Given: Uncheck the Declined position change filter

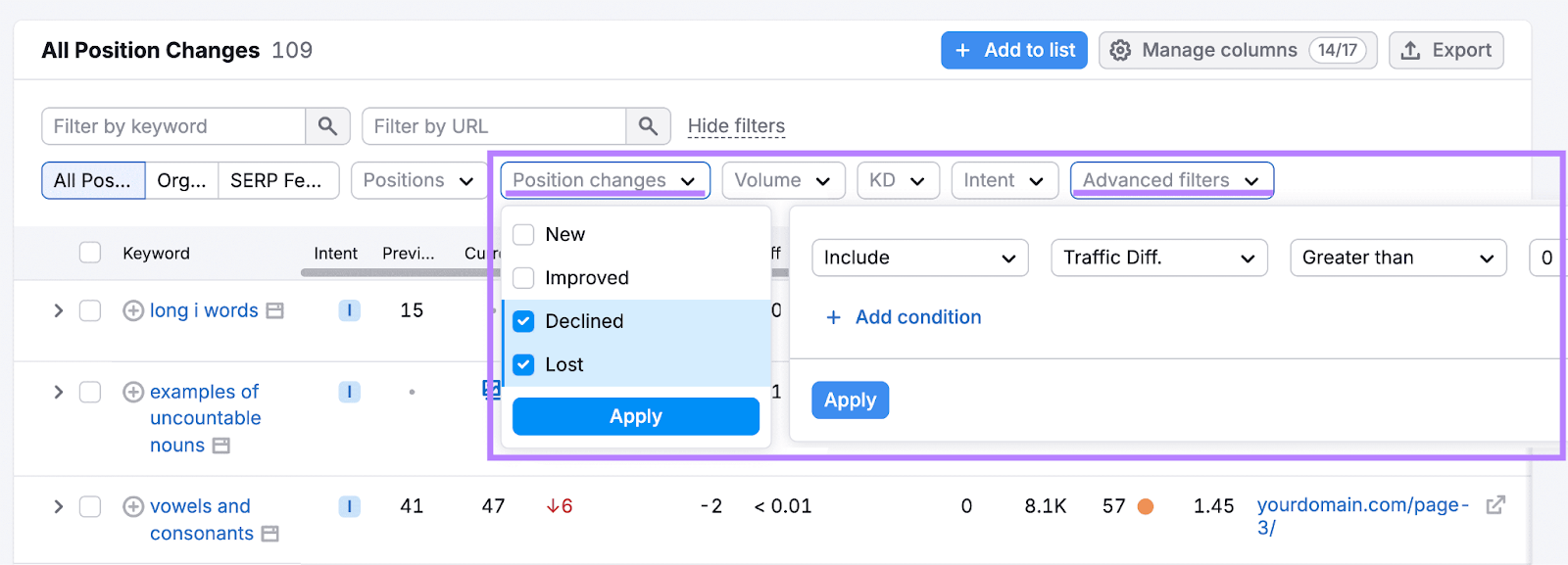Looking at the screenshot, I should tap(523, 321).
